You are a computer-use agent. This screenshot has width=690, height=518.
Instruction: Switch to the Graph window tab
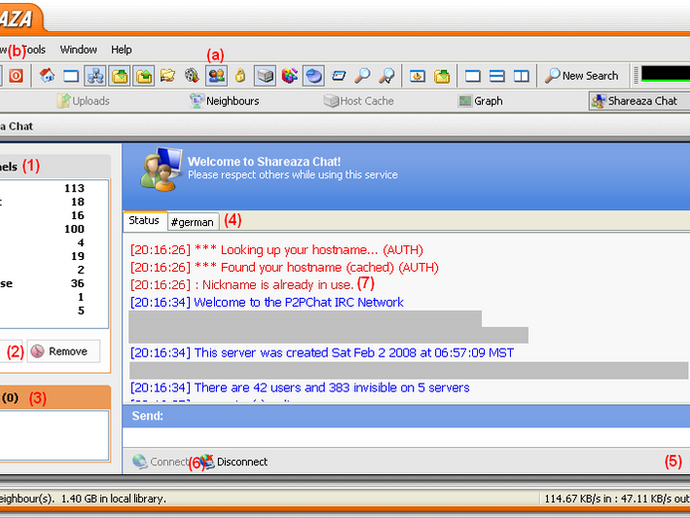(481, 101)
